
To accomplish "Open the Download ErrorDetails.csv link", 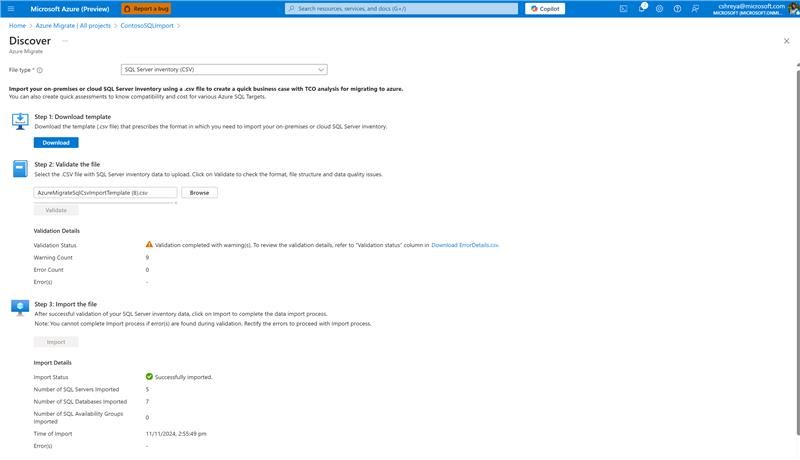I will pos(465,245).
